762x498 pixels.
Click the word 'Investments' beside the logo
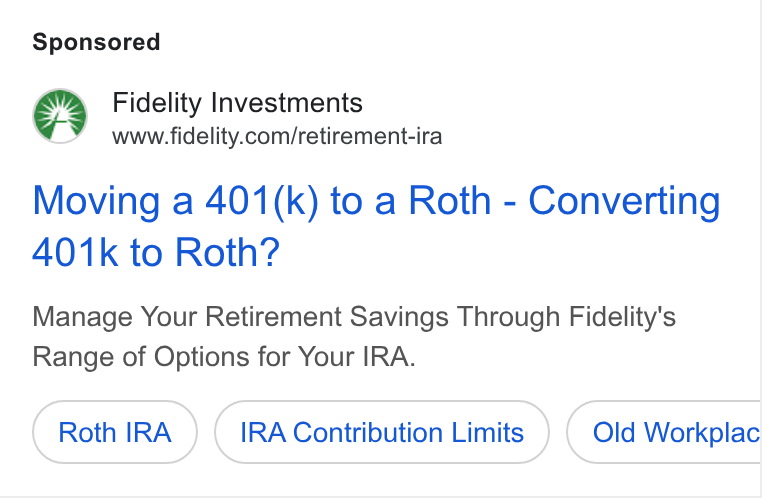coord(287,103)
